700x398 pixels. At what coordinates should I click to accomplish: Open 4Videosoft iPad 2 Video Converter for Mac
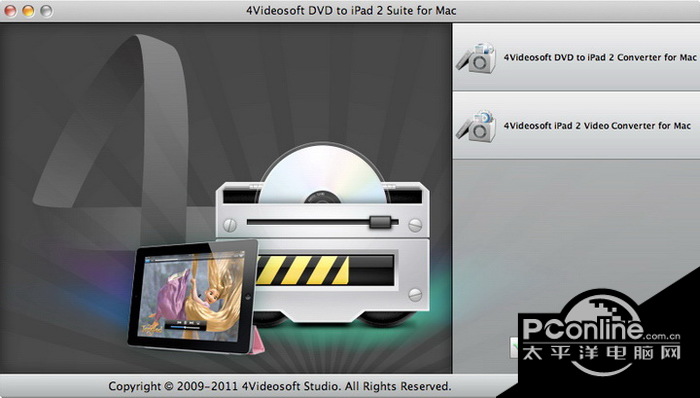576,125
